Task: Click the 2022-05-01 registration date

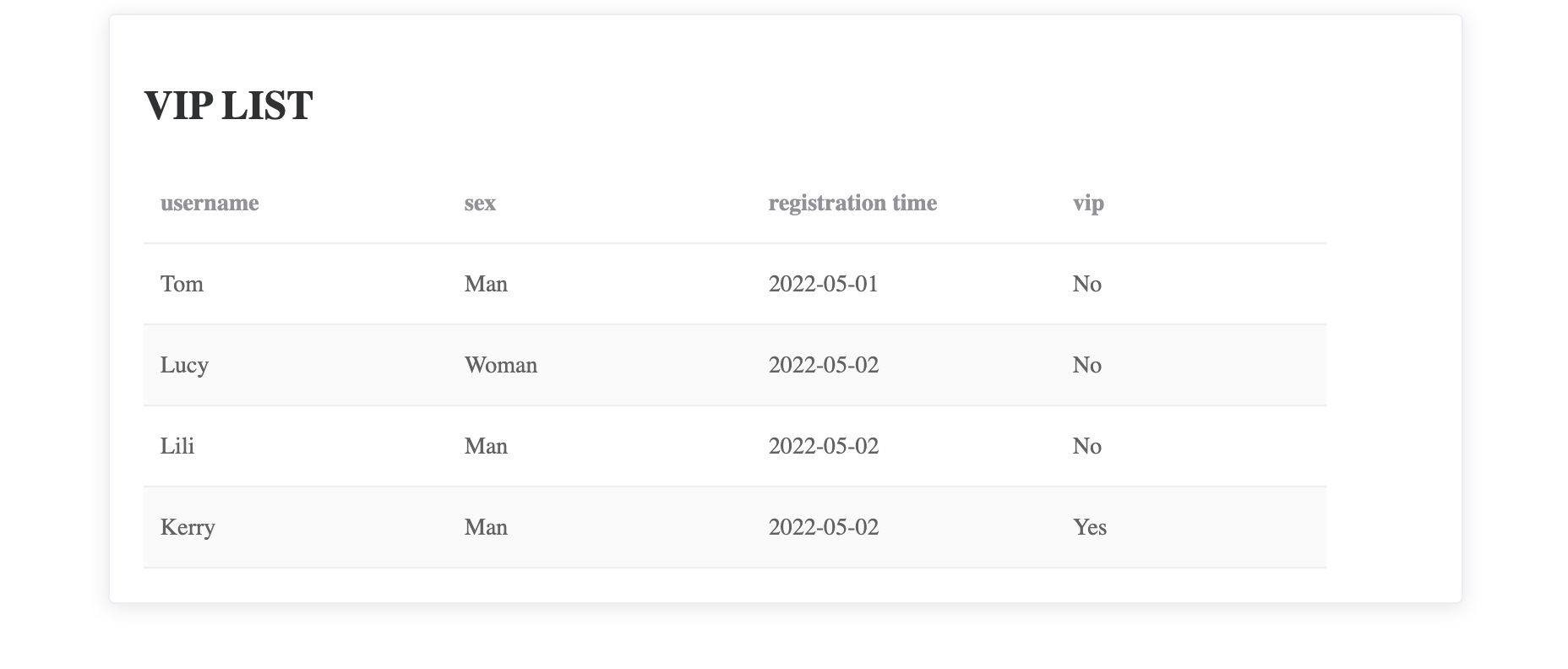Action: point(823,285)
